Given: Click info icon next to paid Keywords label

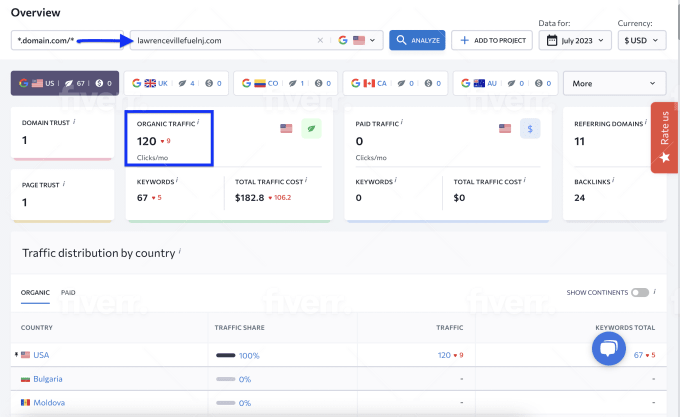Looking at the screenshot, I should (x=396, y=180).
